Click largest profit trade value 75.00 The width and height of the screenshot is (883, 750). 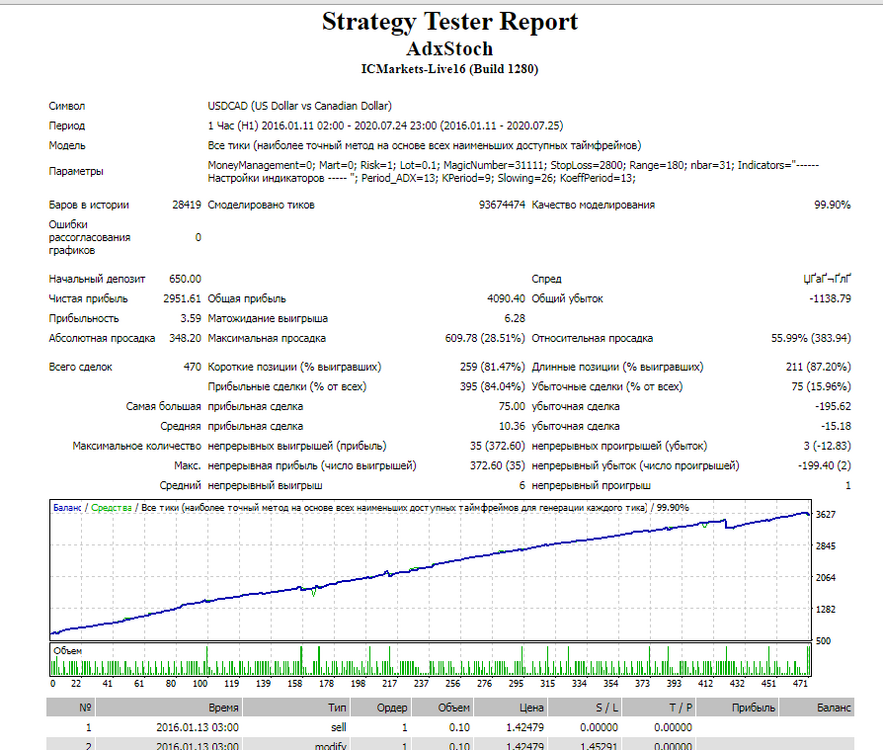511,407
